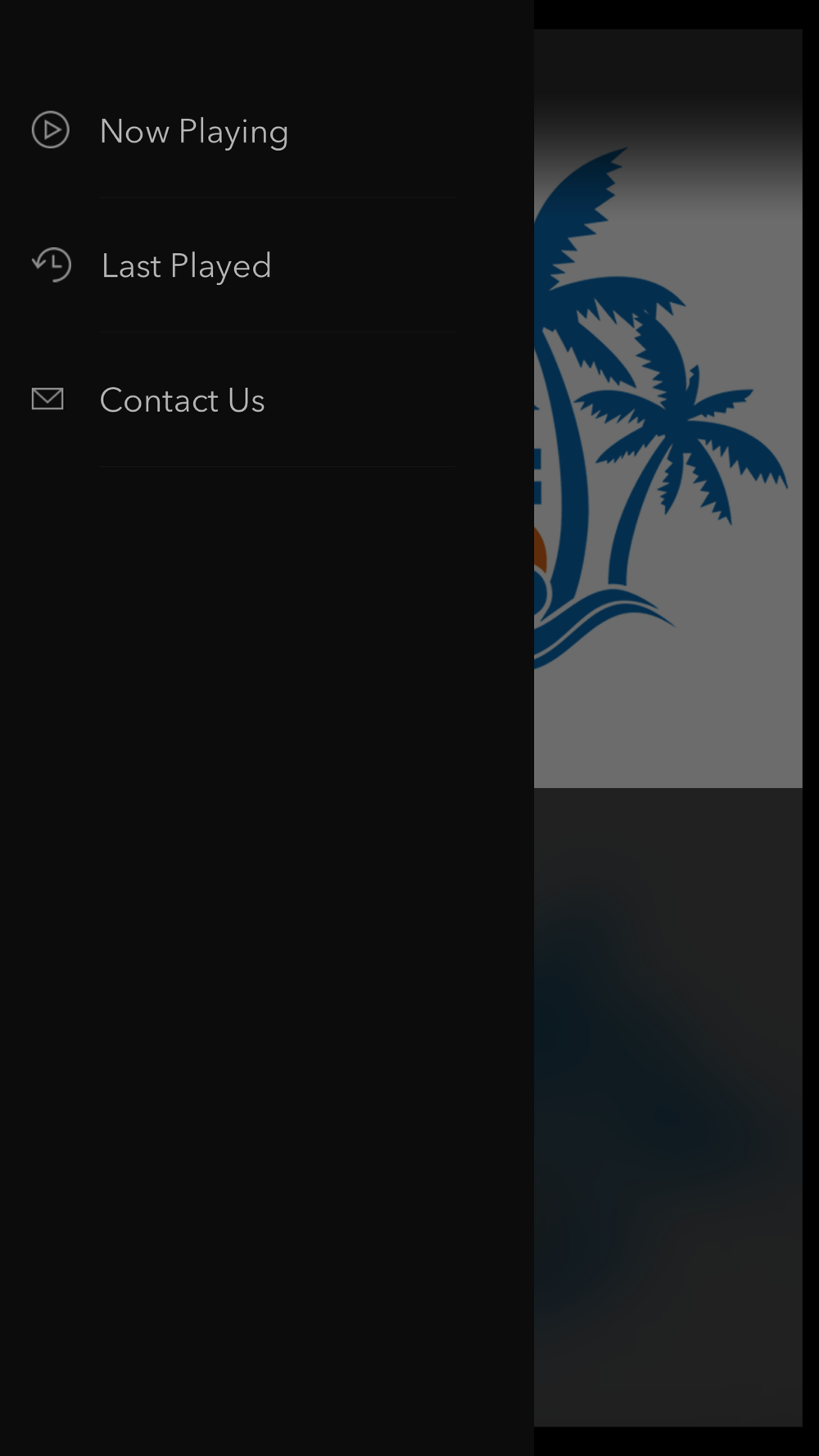Select the 'Last Played' text label
819x1456 pixels.
coord(186,266)
